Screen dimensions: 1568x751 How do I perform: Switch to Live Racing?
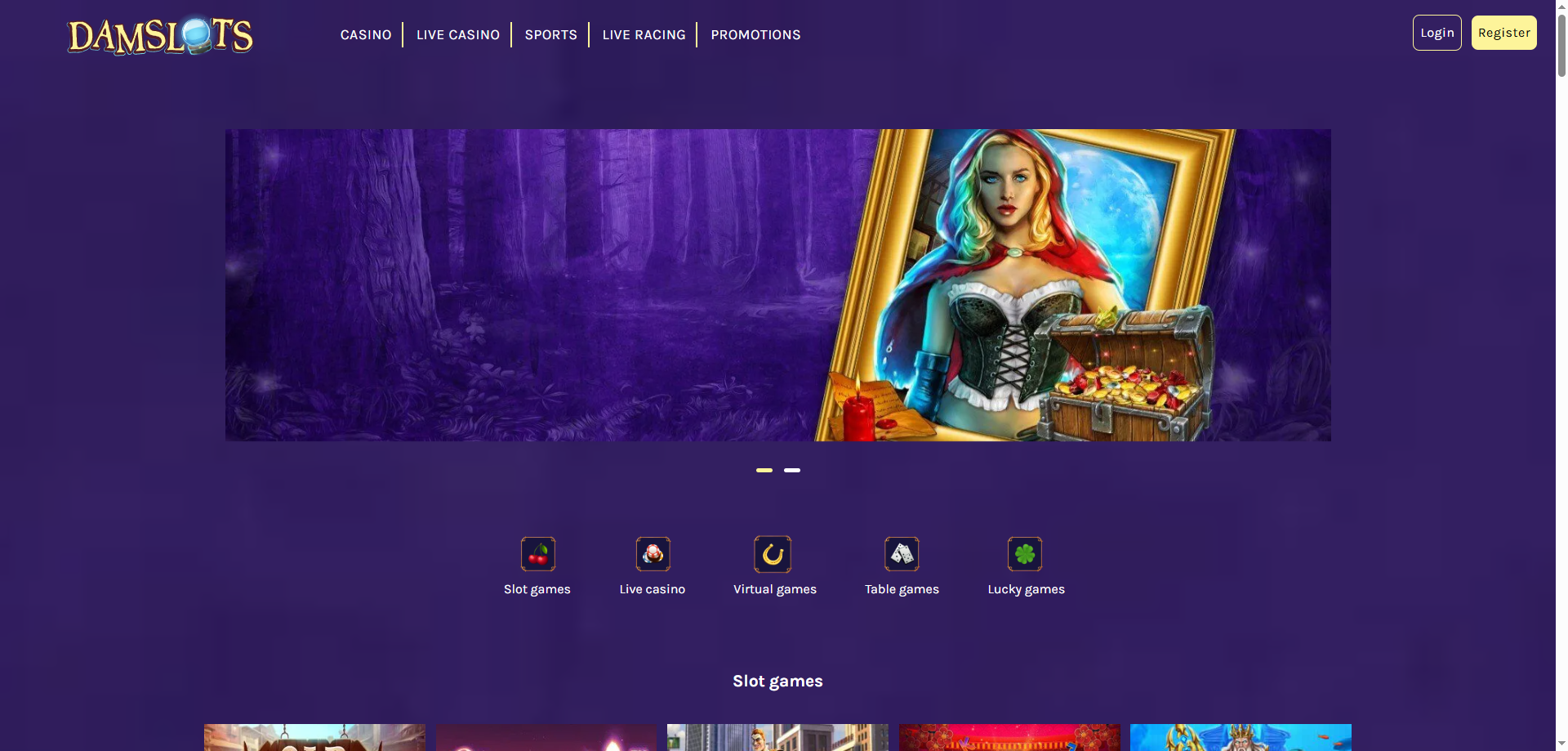tap(644, 35)
